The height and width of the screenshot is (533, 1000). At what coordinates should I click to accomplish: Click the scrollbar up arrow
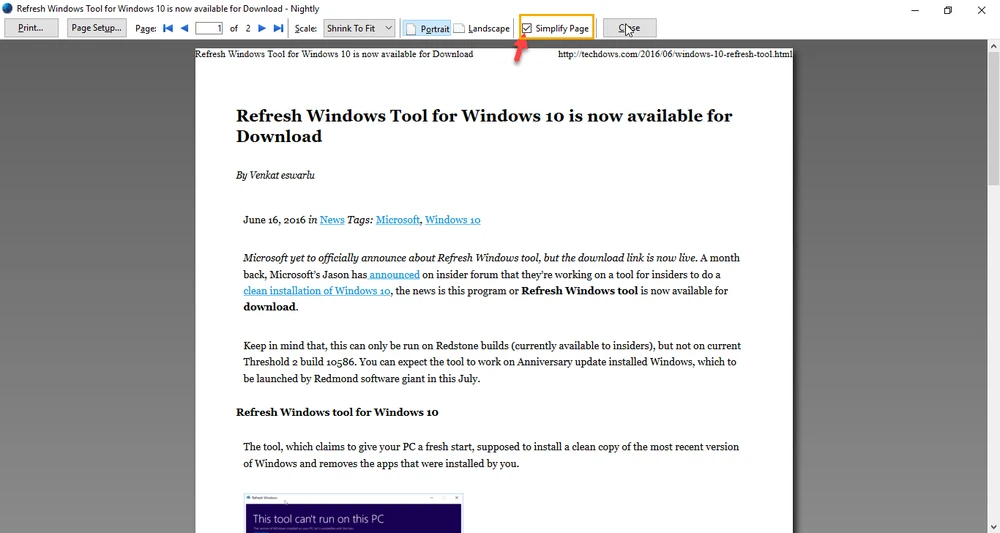click(994, 46)
